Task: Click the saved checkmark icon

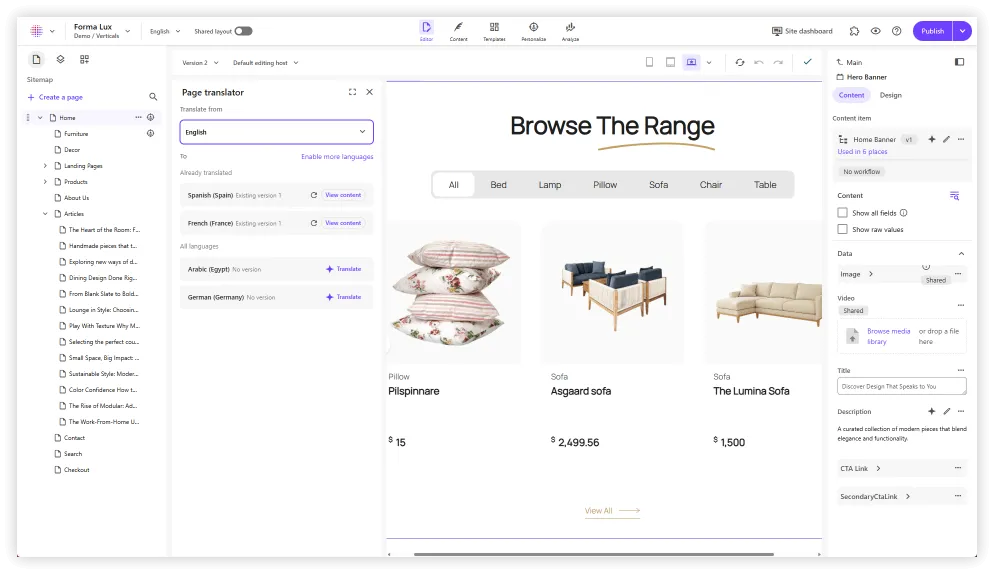Action: tap(808, 62)
